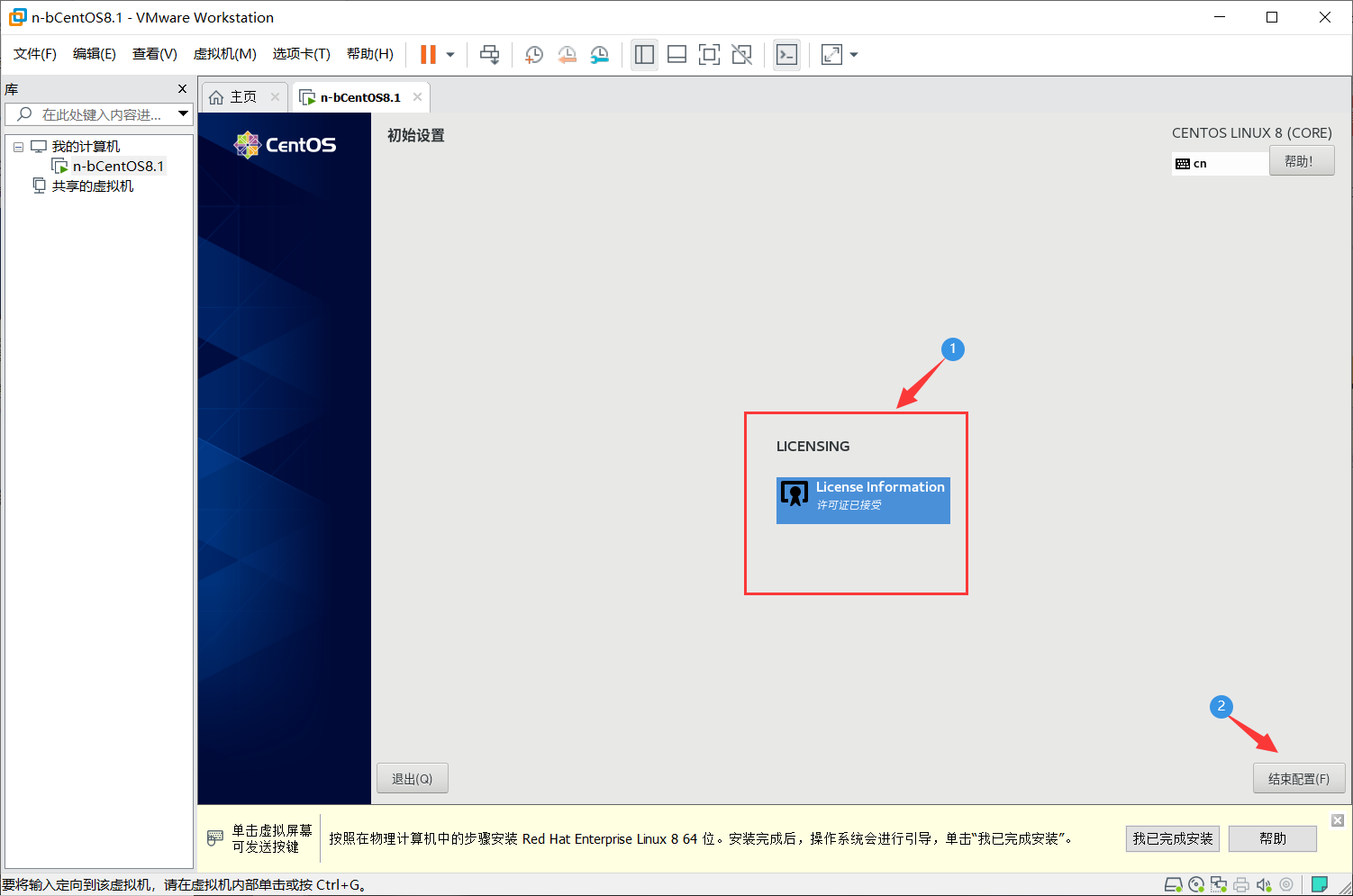Close the 主页 tab
Screen dimensions: 1353x896
click(275, 97)
